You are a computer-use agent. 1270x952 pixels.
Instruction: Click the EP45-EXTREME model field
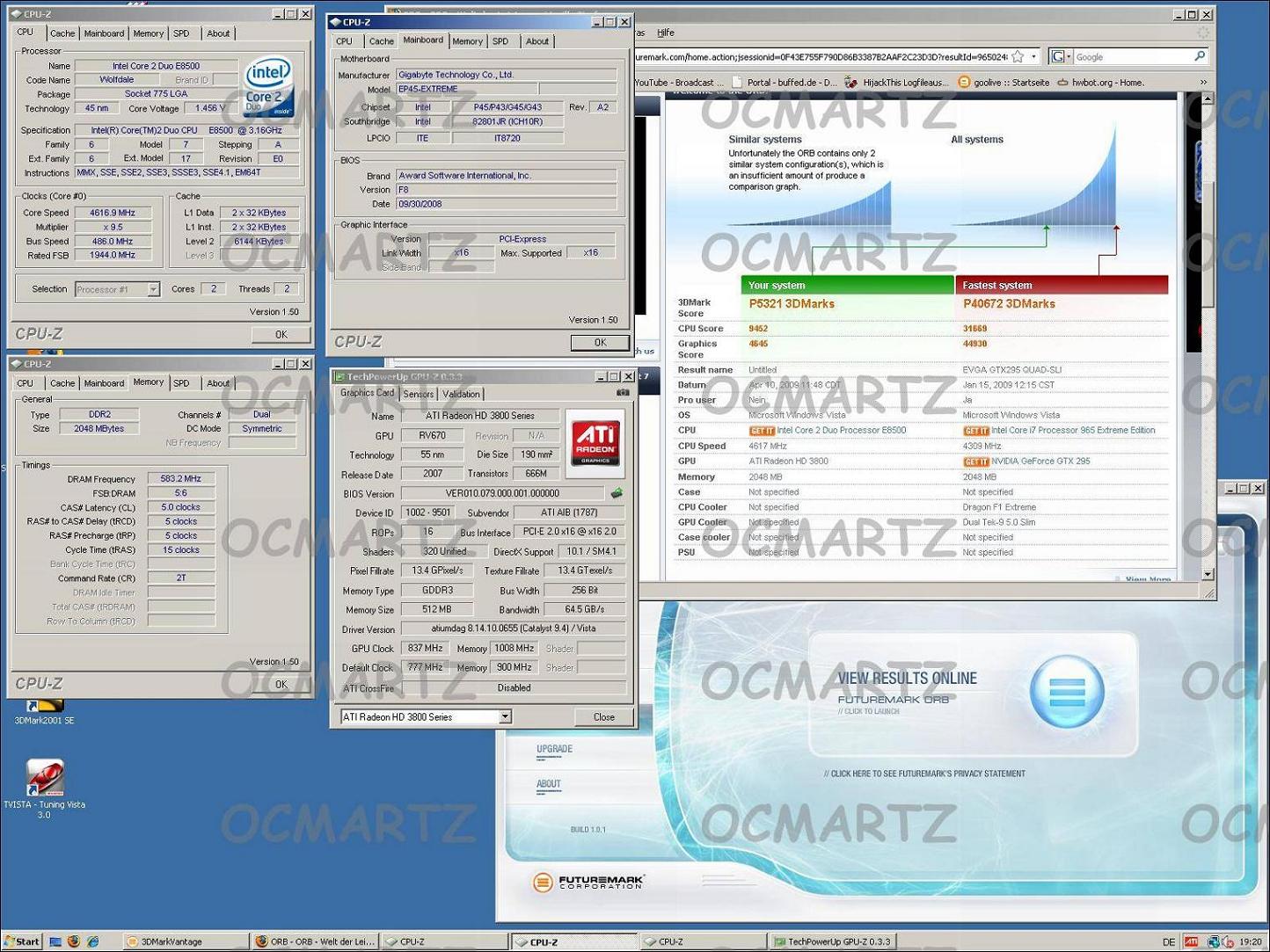click(x=466, y=89)
